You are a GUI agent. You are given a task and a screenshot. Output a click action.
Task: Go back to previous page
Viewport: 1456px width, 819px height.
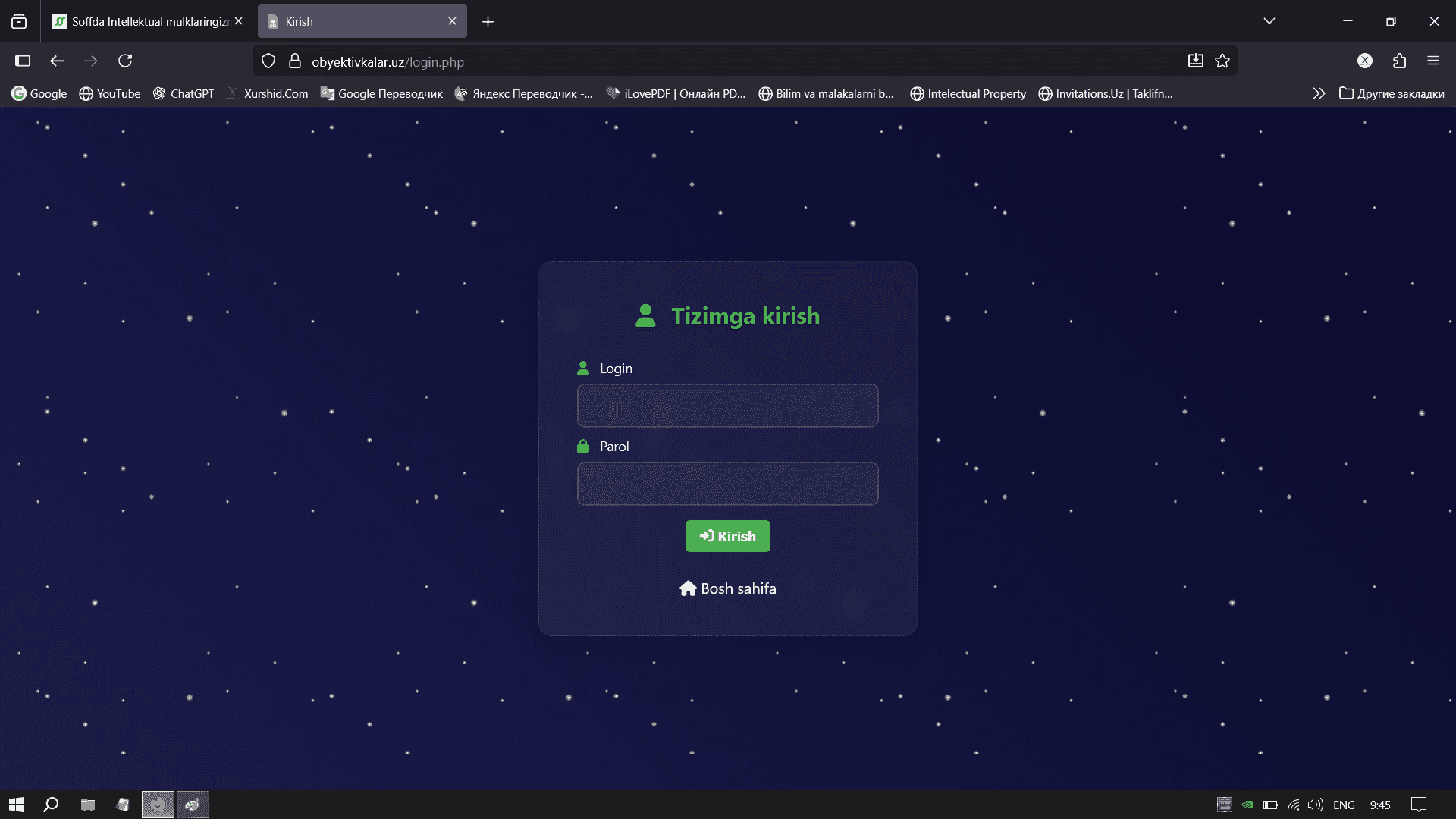click(57, 61)
